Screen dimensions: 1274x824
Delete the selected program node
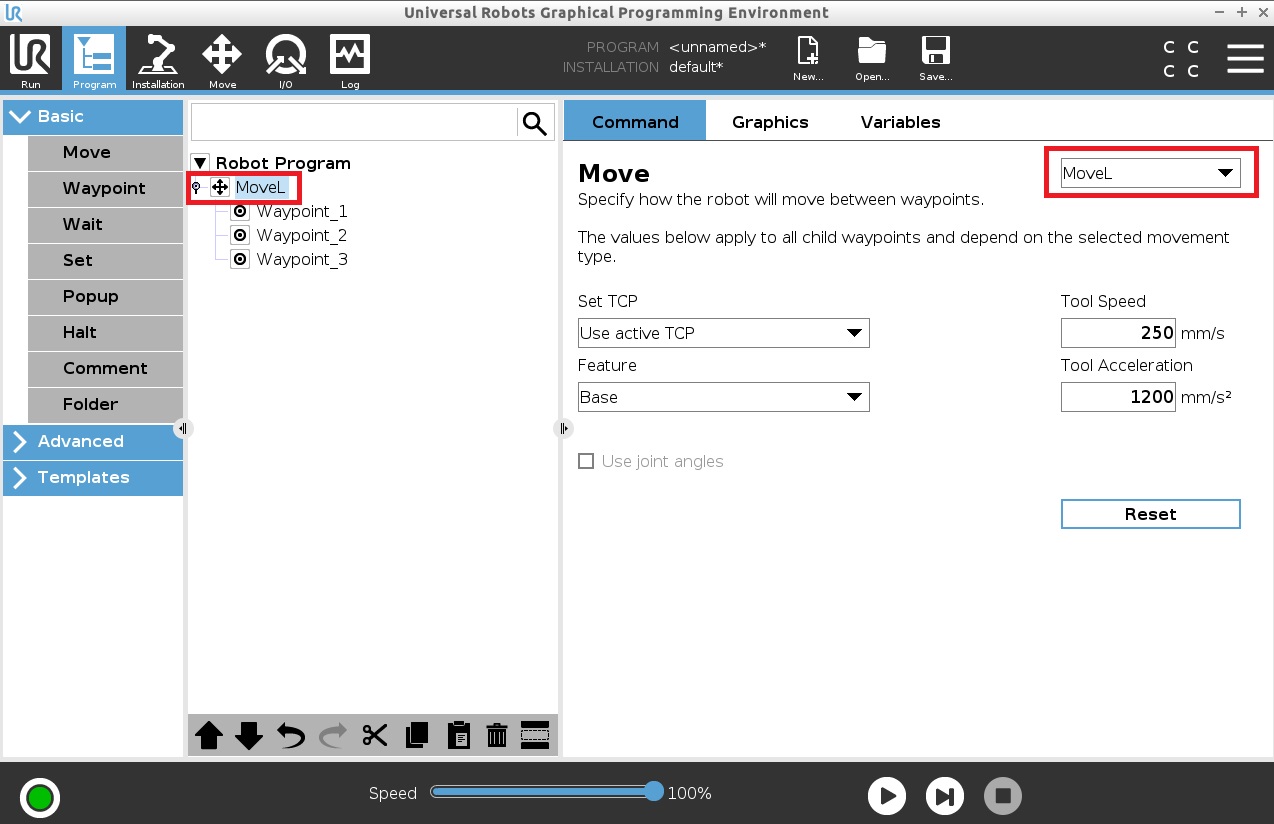[497, 736]
